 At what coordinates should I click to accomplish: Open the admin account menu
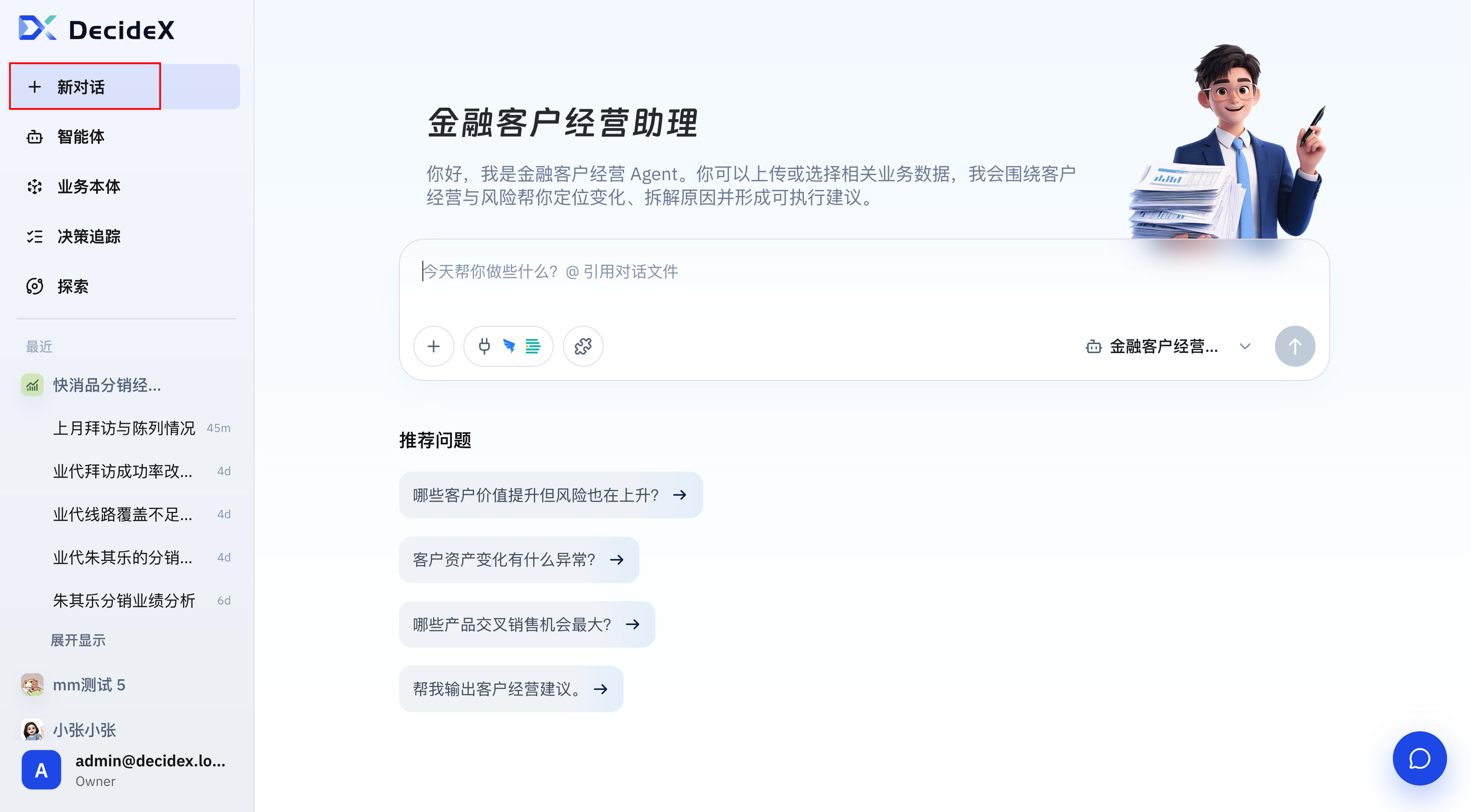point(126,770)
